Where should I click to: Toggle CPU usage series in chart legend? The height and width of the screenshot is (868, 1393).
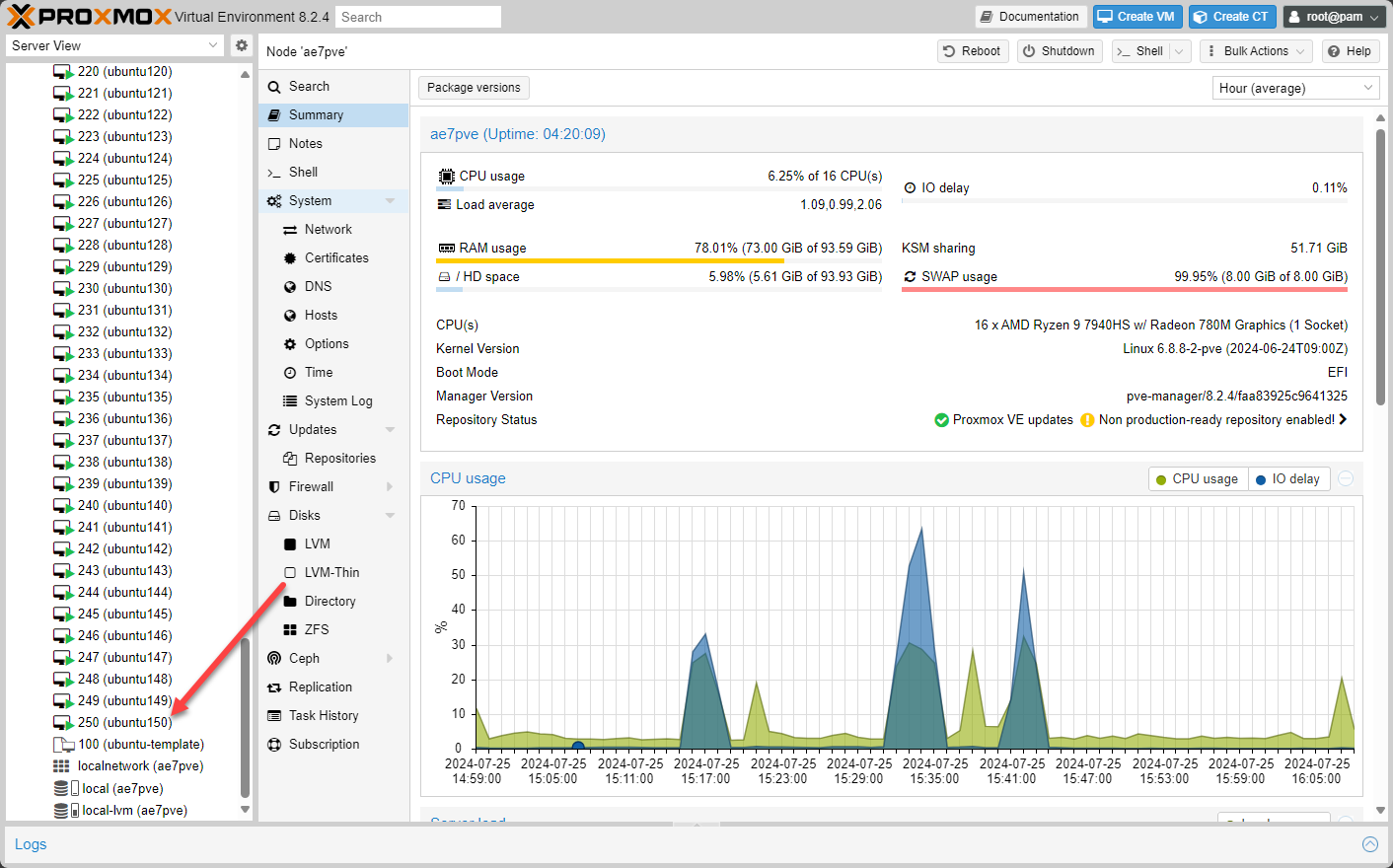1198,479
